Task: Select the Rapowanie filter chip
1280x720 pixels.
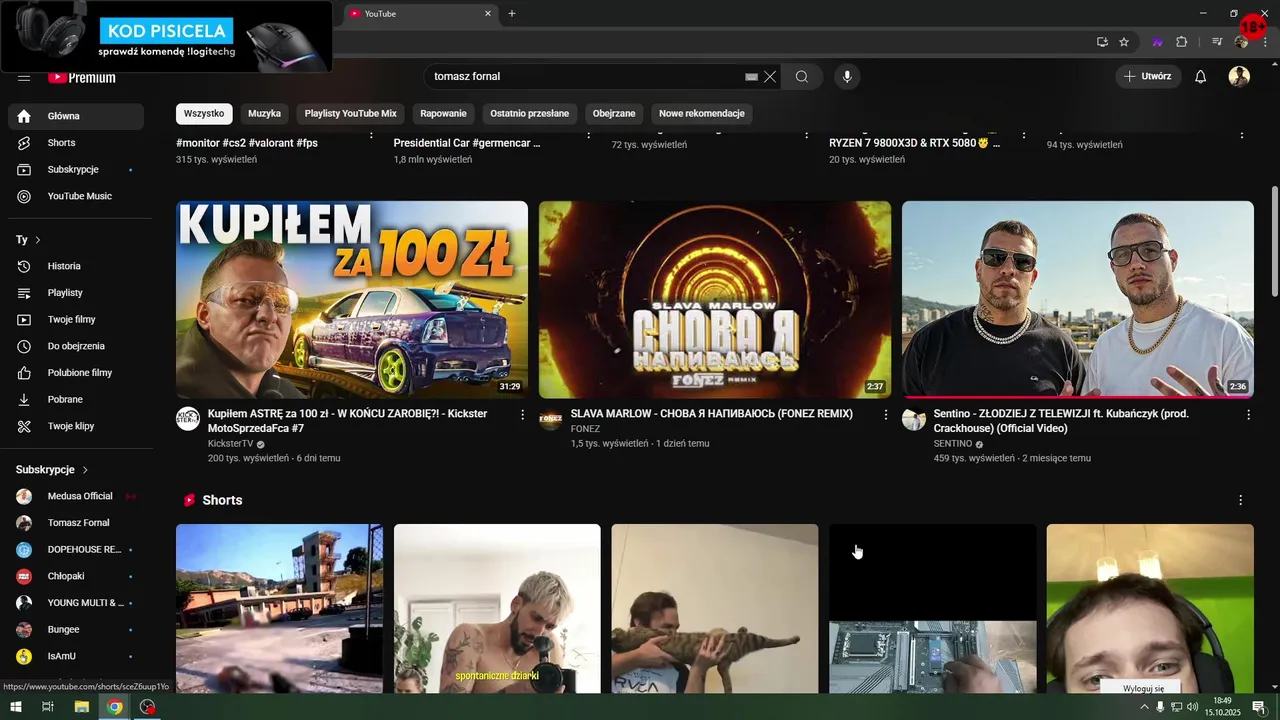Action: pyautogui.click(x=444, y=114)
